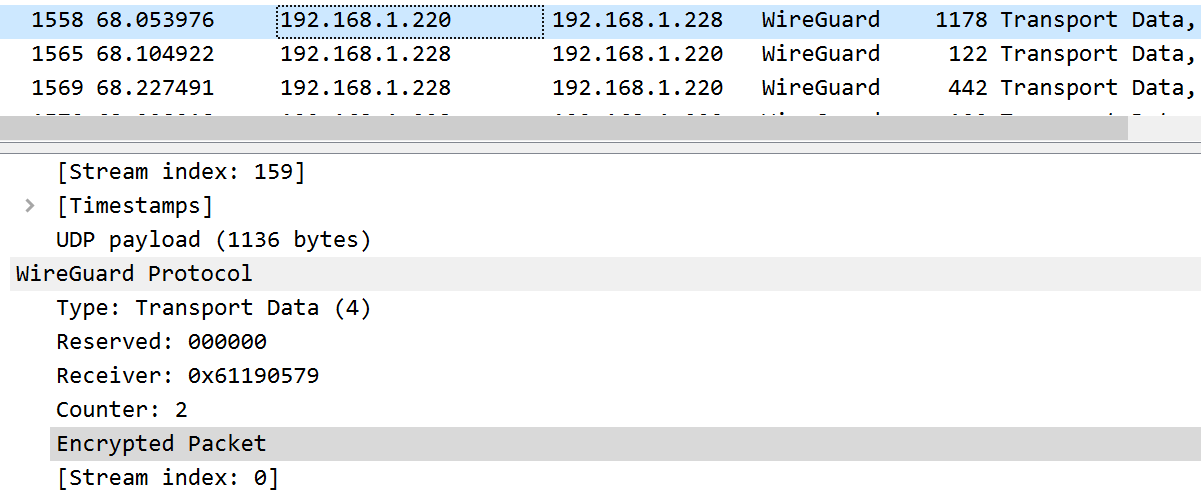Click destination 192.168.1.220 in packet 1565
This screenshot has height=500, width=1201.
[x=637, y=54]
